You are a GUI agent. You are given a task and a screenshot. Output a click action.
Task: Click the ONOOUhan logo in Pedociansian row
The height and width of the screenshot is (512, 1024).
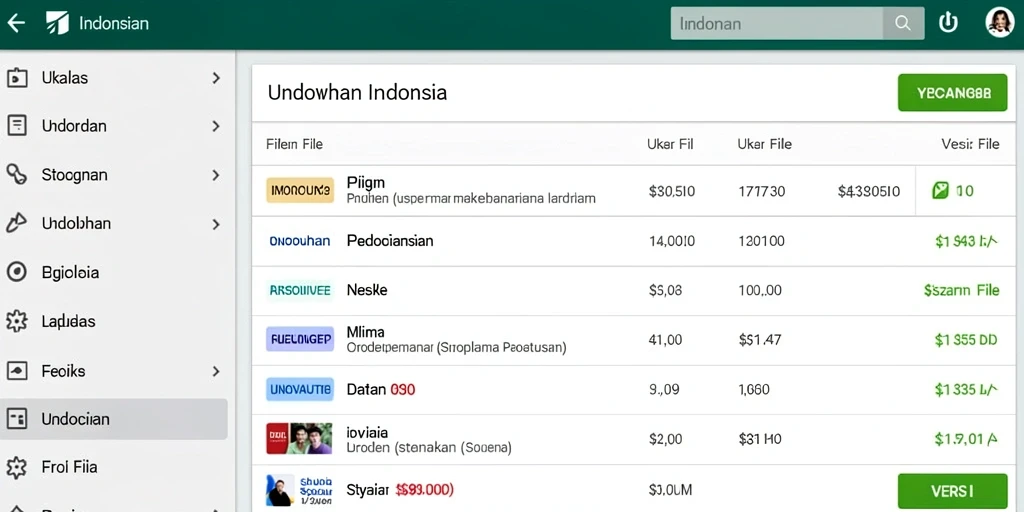[300, 241]
